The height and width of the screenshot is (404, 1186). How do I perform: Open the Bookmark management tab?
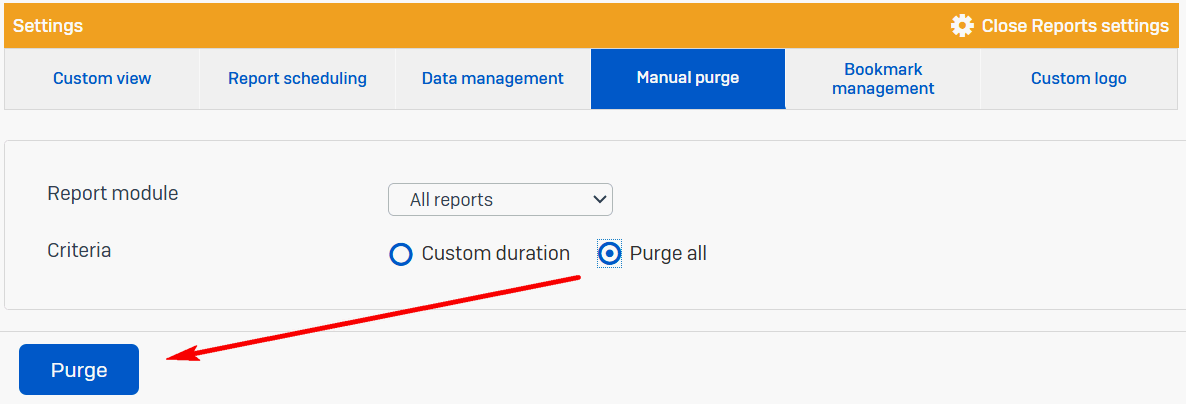(883, 79)
